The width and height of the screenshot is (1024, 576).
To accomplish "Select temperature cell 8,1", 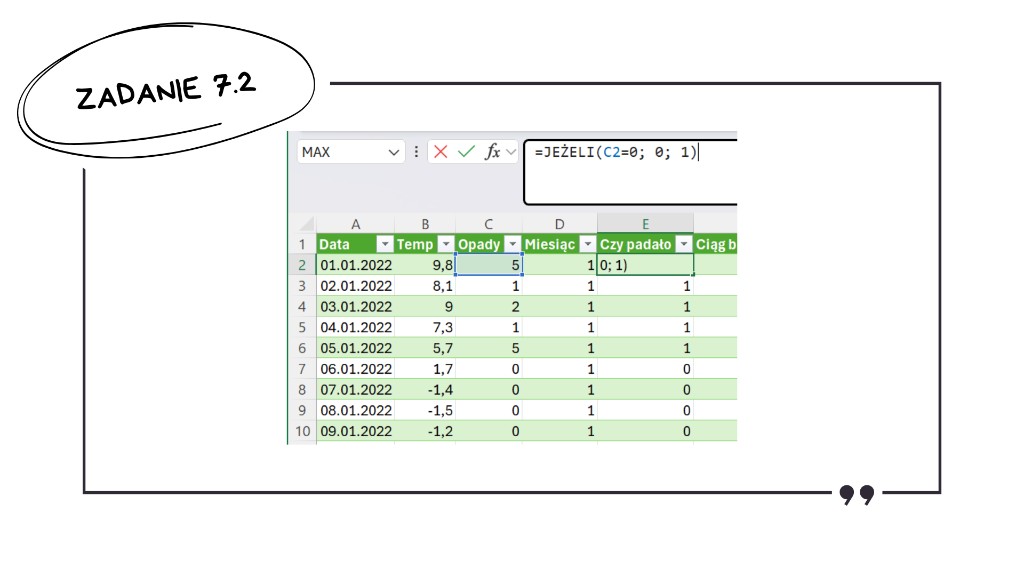I will [x=425, y=286].
